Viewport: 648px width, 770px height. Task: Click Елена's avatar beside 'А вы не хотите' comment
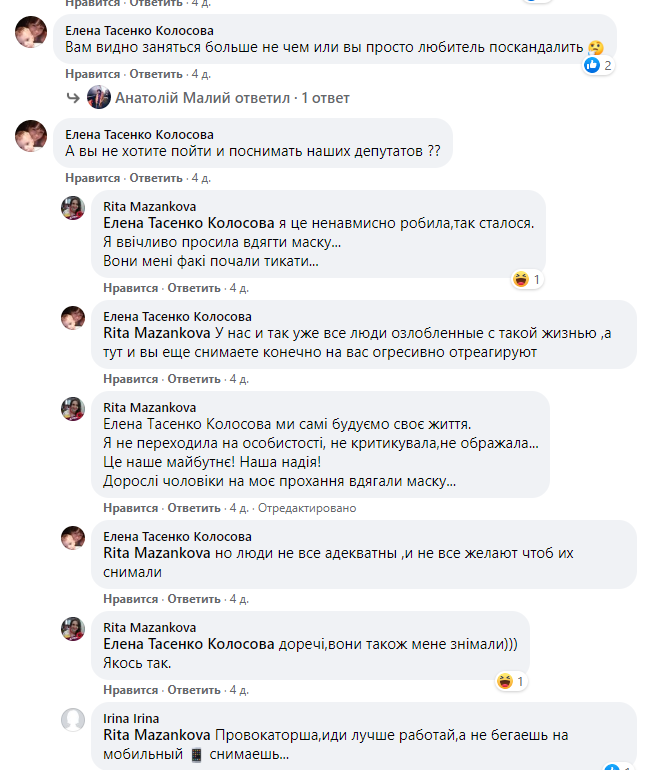pyautogui.click(x=29, y=136)
